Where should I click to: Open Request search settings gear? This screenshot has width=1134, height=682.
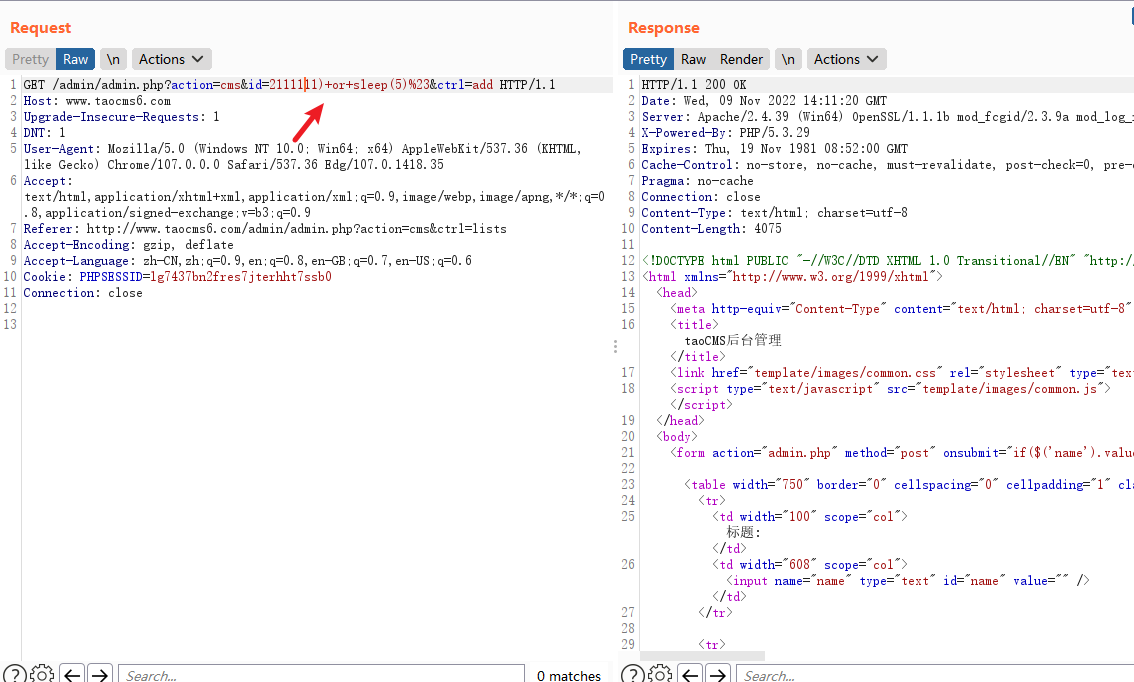click(x=42, y=674)
